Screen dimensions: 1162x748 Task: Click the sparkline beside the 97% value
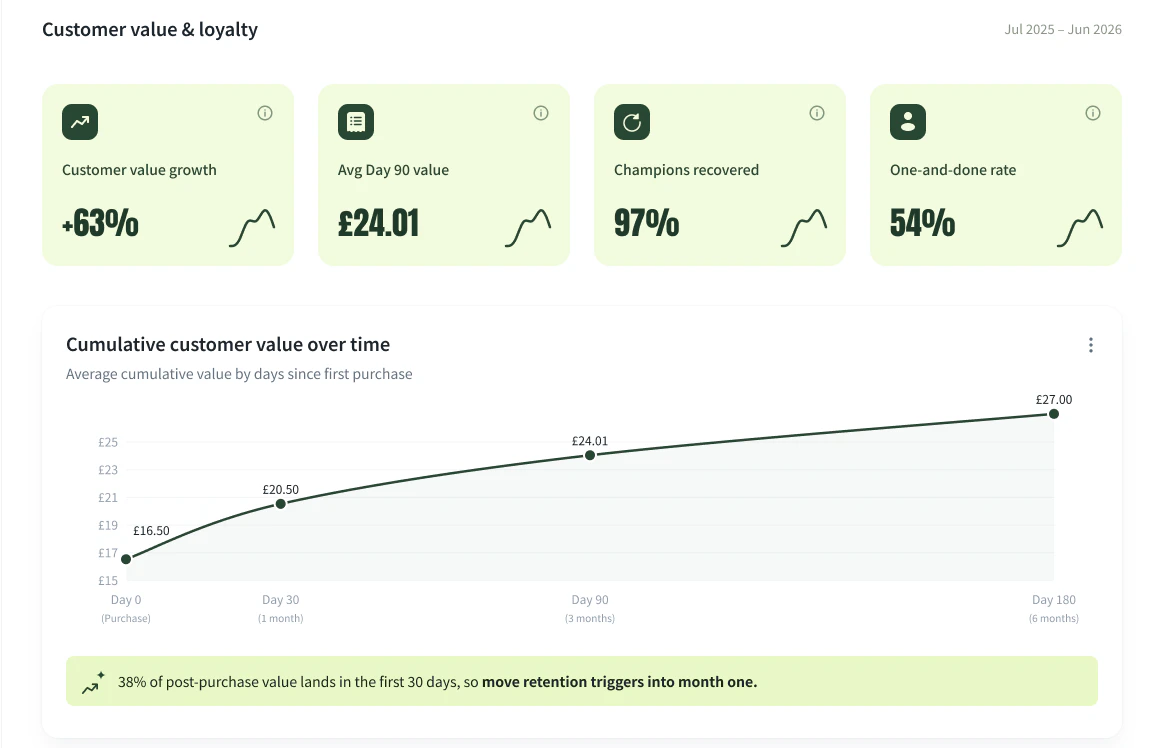click(x=804, y=228)
